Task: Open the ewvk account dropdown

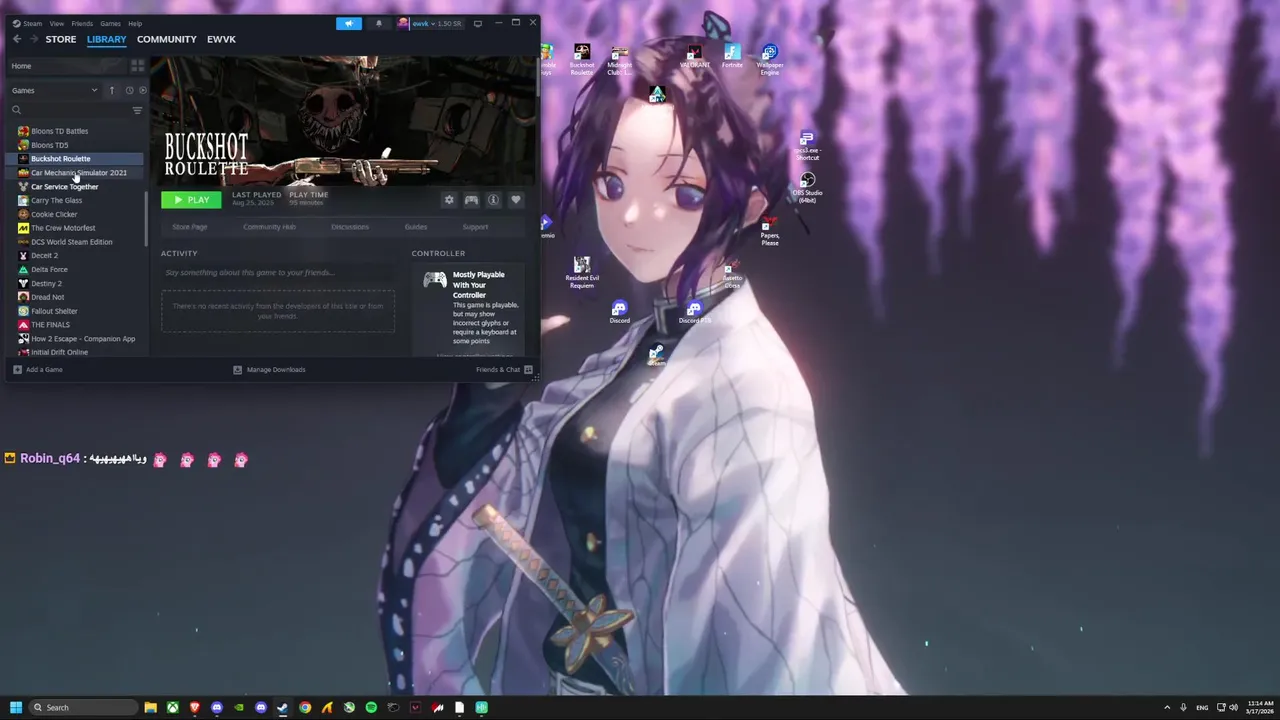Action: click(x=430, y=23)
